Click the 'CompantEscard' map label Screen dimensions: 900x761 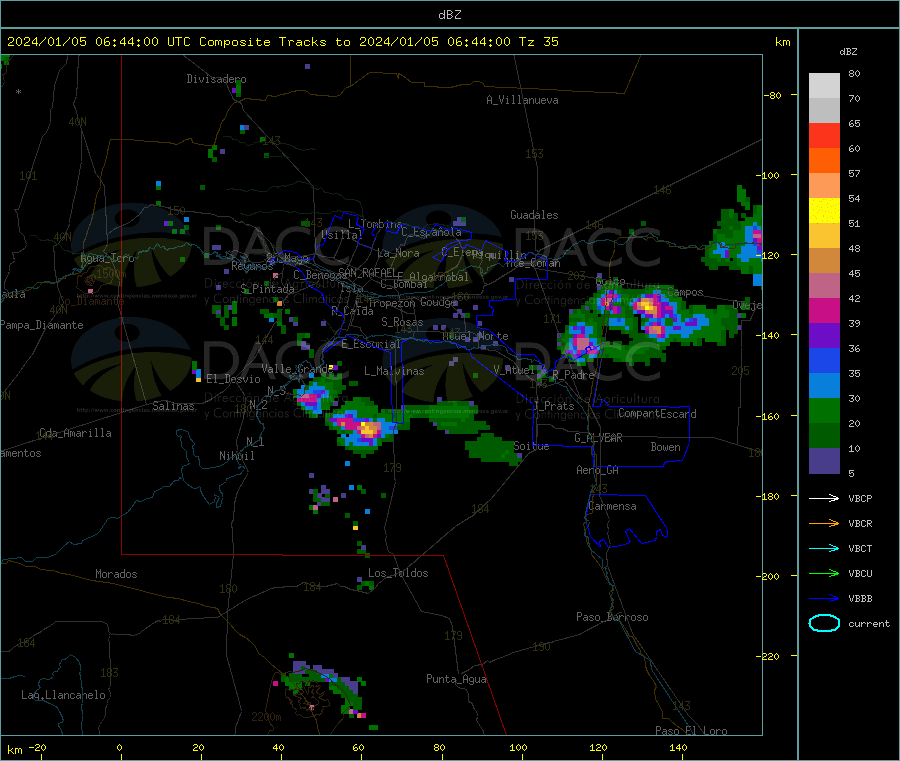657,414
